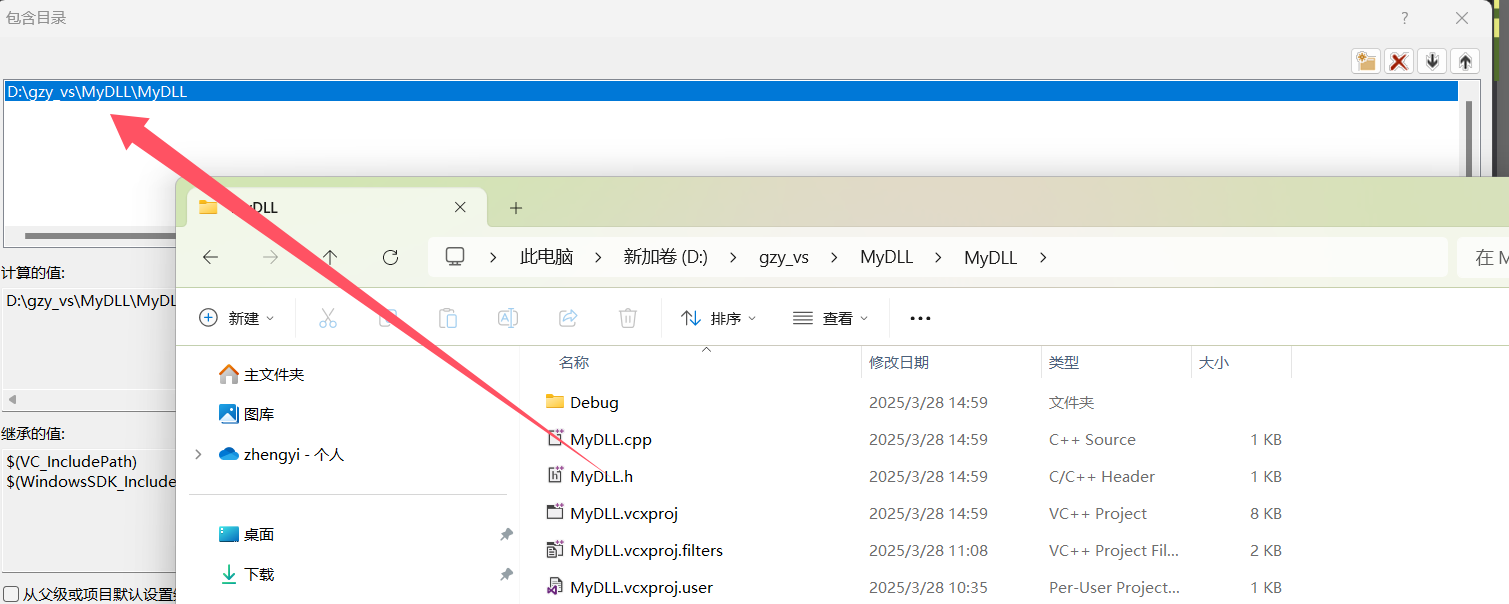The image size is (1509, 604).
Task: Select the Paste icon in Explorer toolbar
Action: coord(447,317)
